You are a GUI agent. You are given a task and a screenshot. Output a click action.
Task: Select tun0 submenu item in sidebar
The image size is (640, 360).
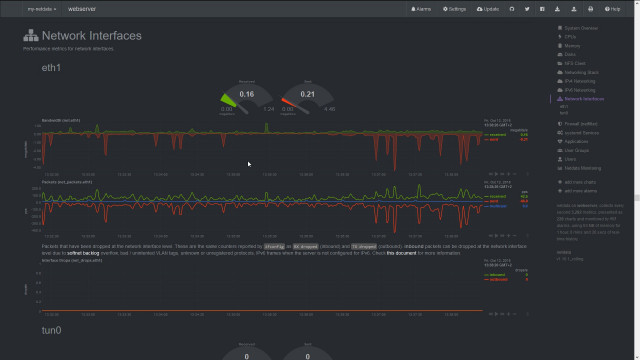564,113
